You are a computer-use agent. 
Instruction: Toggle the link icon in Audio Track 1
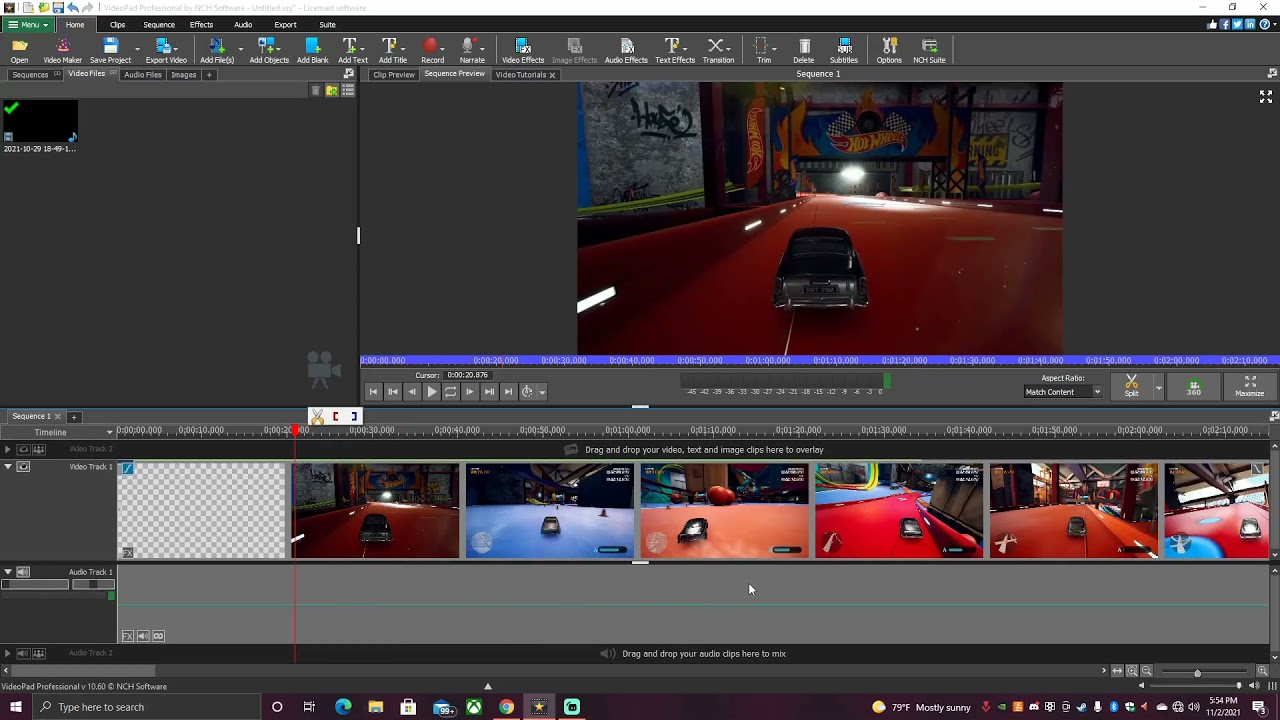click(158, 636)
